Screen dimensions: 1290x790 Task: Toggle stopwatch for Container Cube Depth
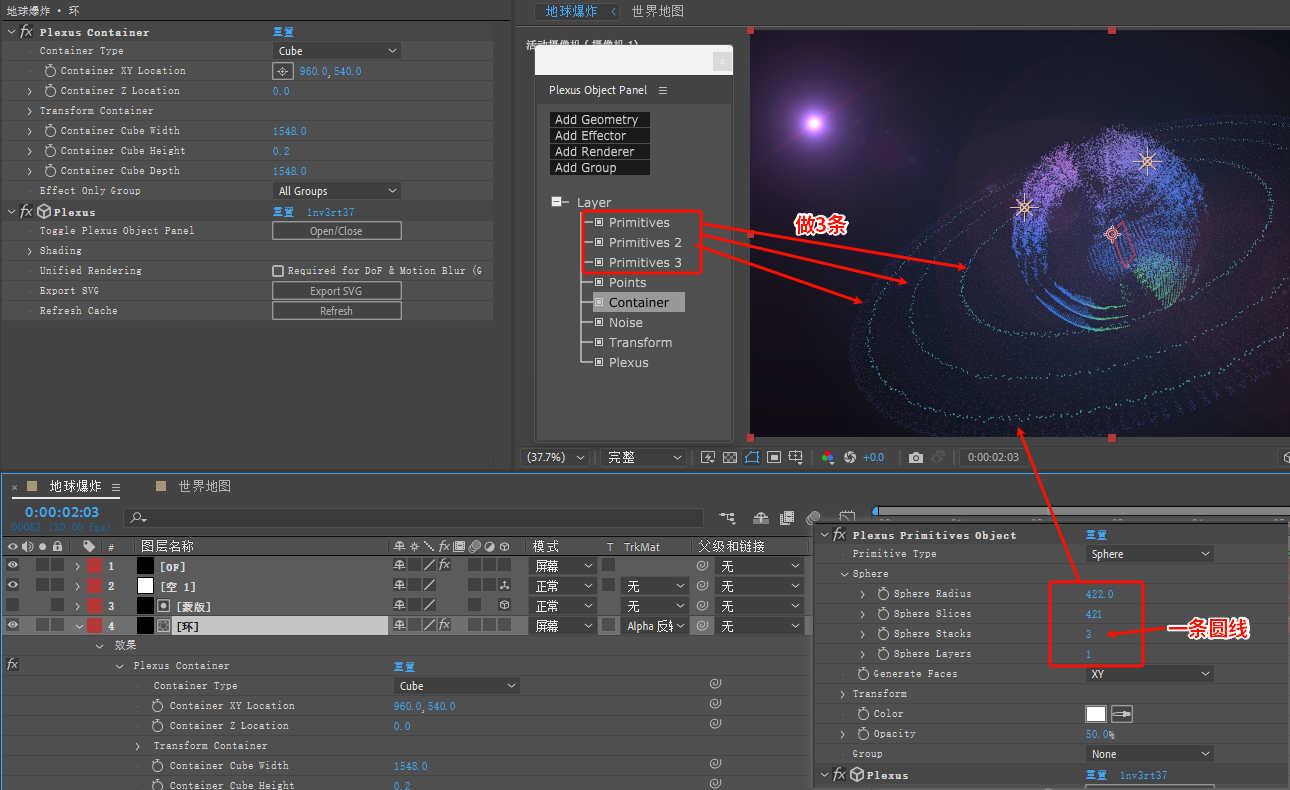pos(51,171)
